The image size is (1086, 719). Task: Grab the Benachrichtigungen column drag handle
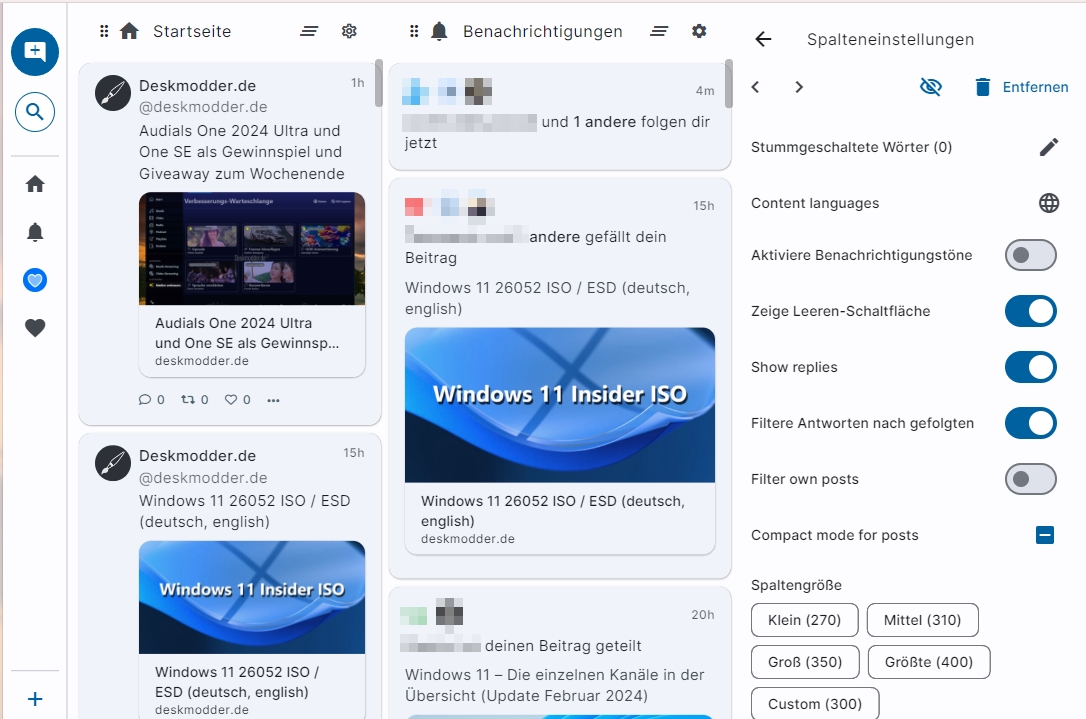(414, 31)
